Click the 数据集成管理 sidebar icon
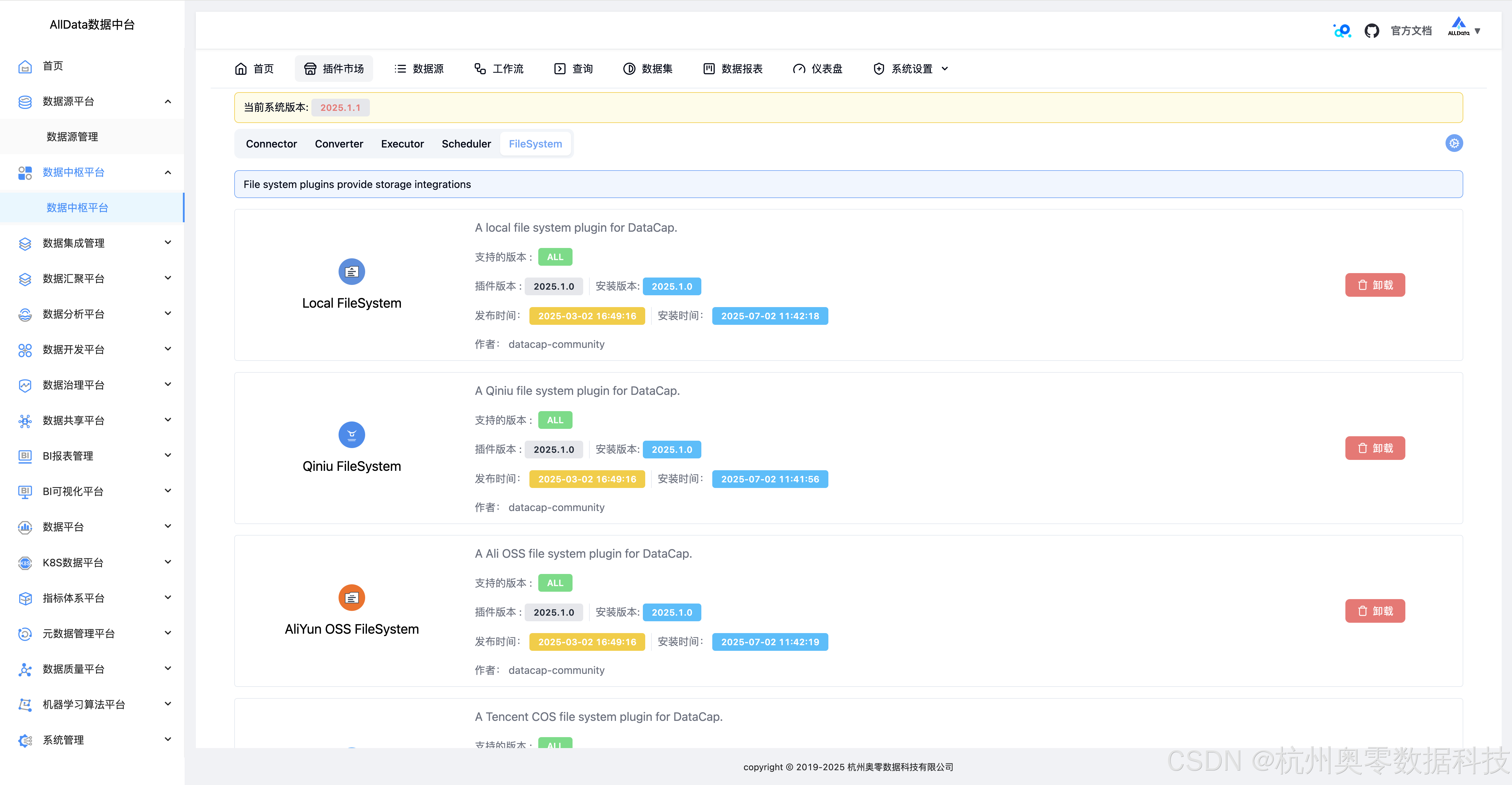 point(25,244)
